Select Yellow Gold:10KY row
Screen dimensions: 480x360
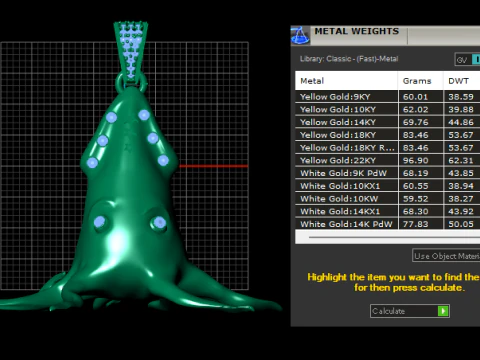pos(388,109)
